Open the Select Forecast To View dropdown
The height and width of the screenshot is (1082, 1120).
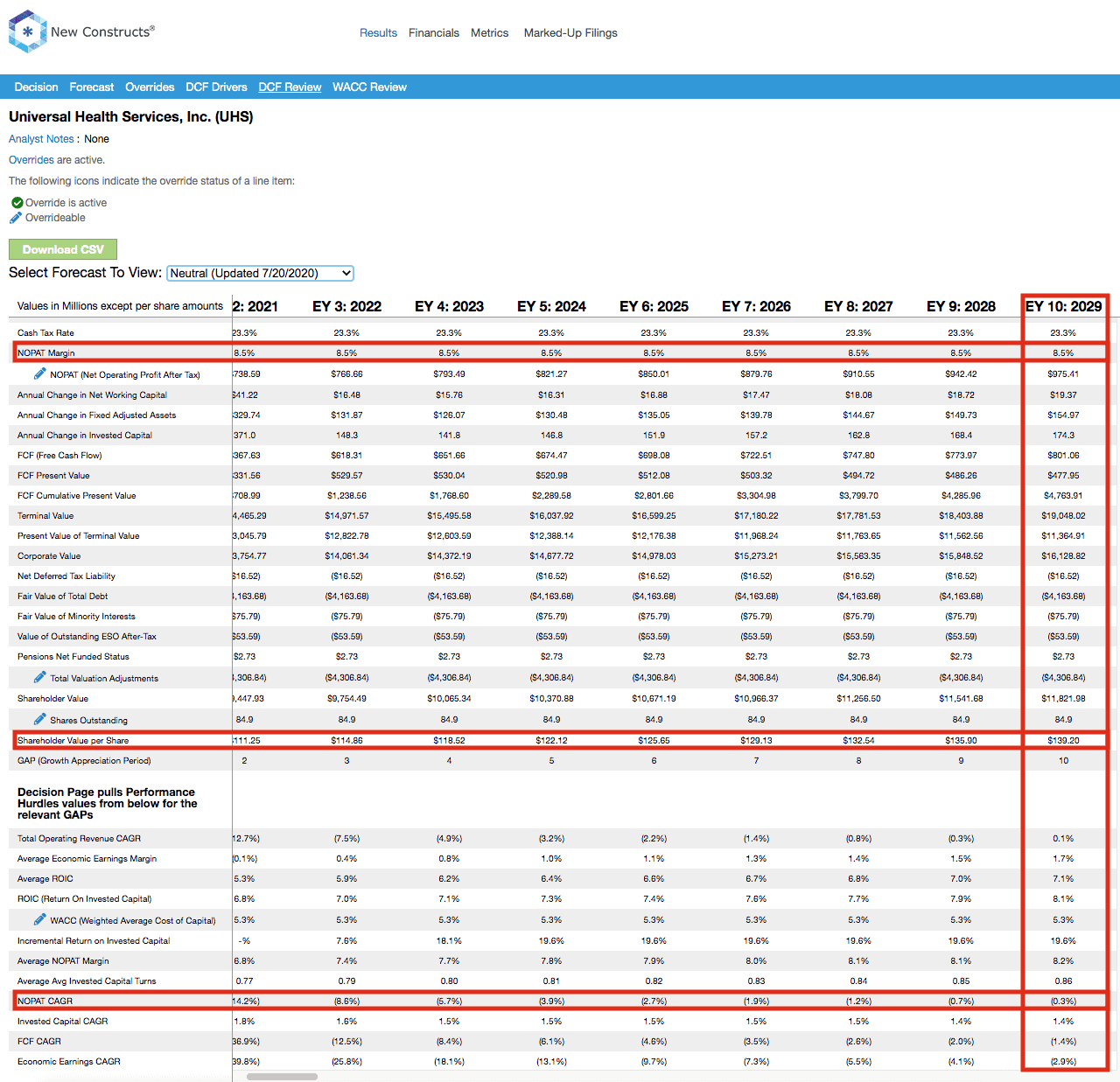[x=260, y=273]
